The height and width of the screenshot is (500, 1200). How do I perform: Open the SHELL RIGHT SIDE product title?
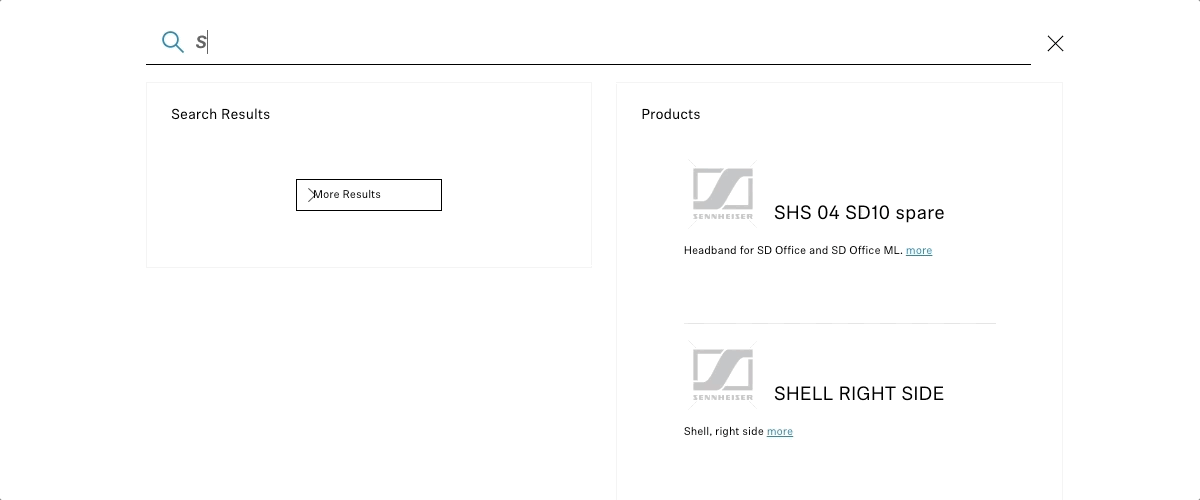pyautogui.click(x=859, y=394)
